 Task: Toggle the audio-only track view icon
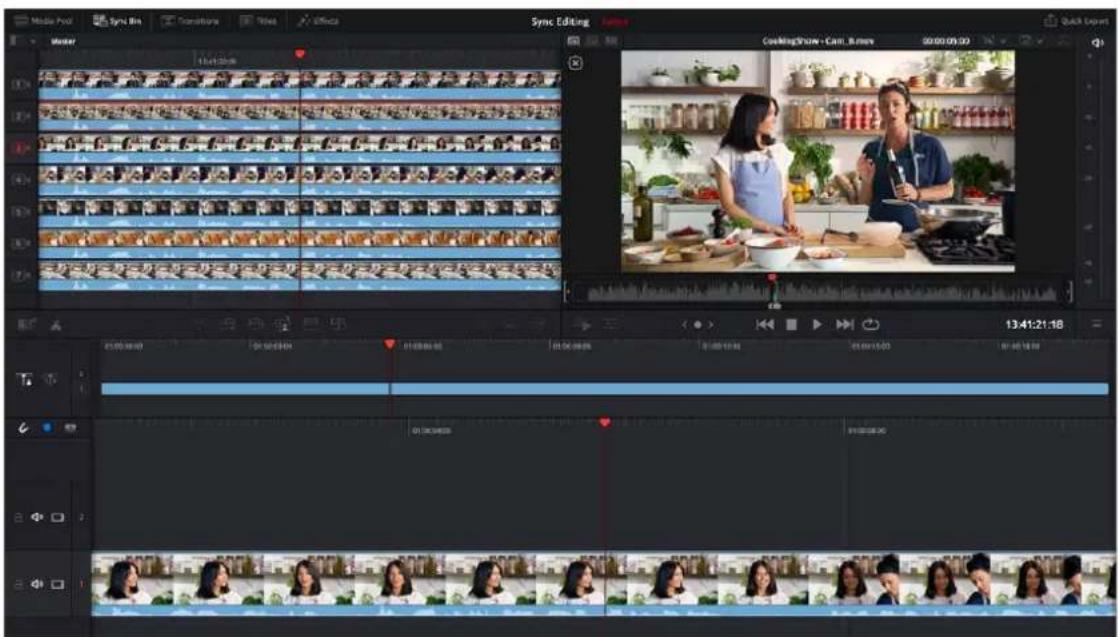pos(71,428)
